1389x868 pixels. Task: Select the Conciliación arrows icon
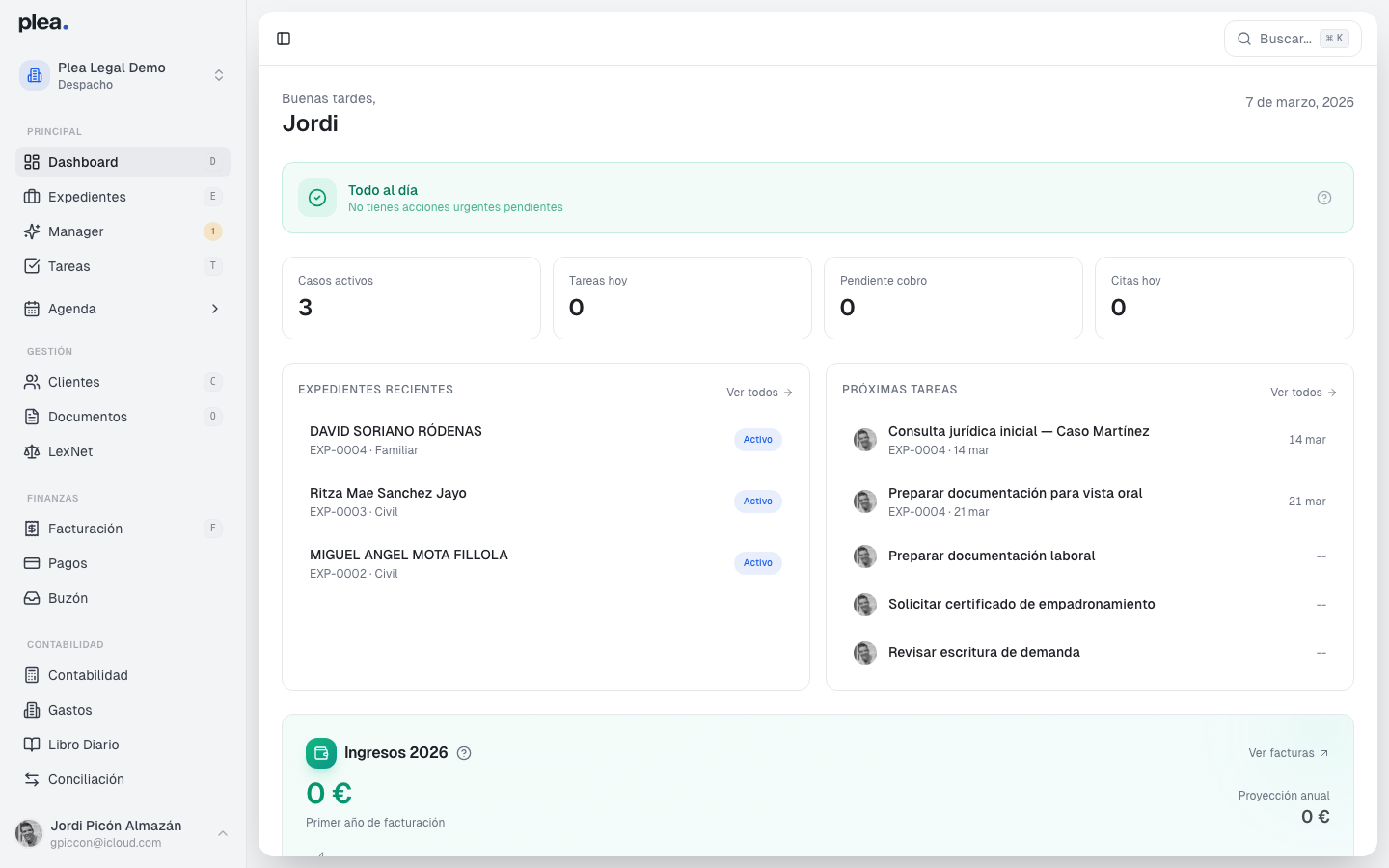(x=31, y=778)
